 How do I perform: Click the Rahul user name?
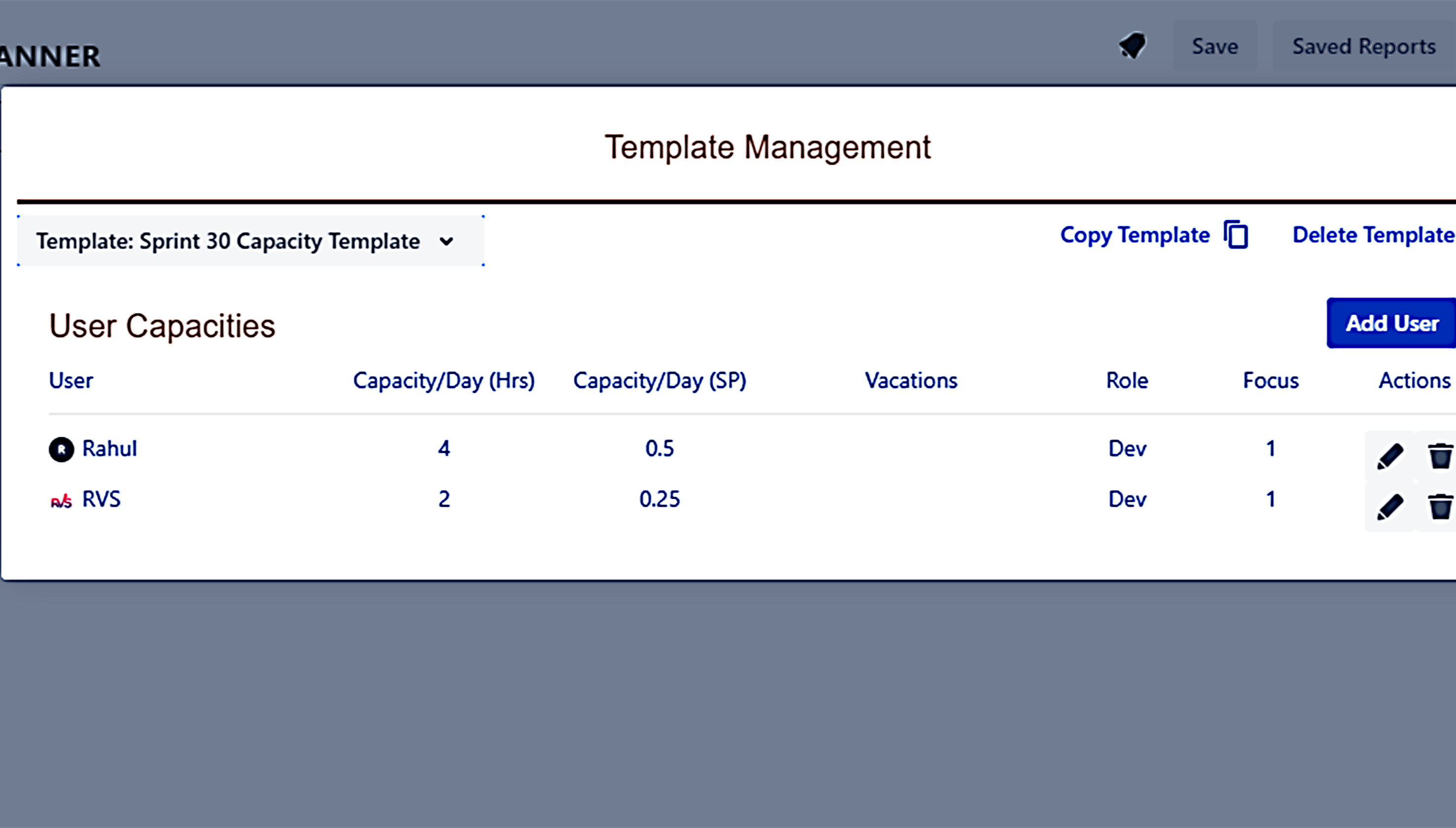coord(109,449)
